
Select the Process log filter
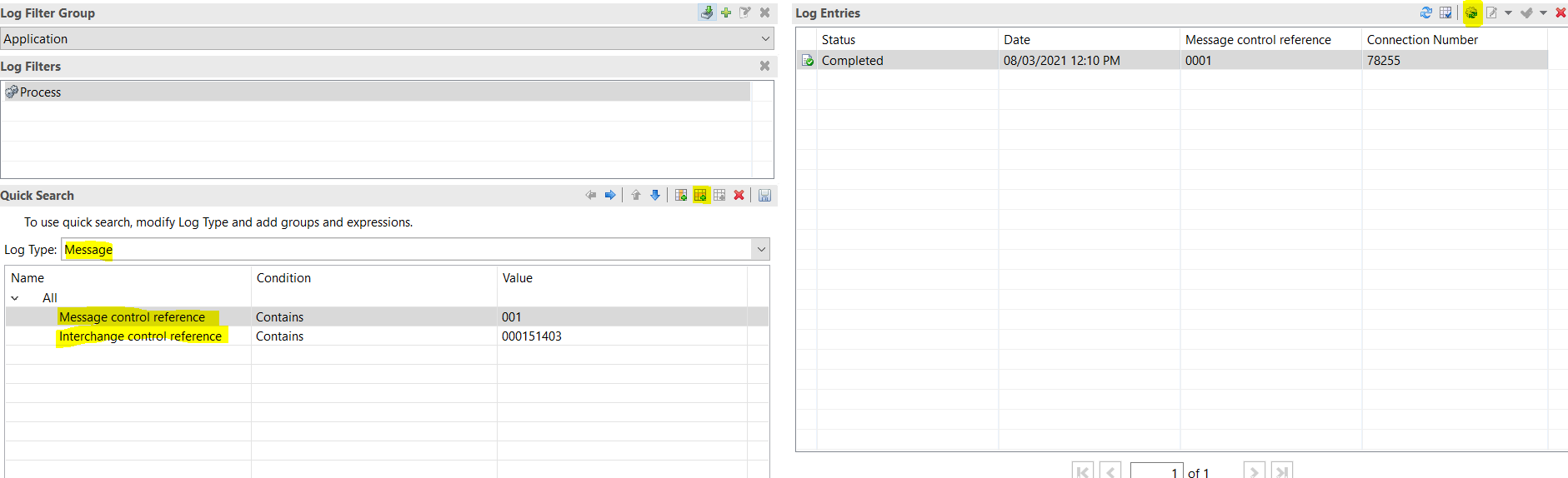376,92
